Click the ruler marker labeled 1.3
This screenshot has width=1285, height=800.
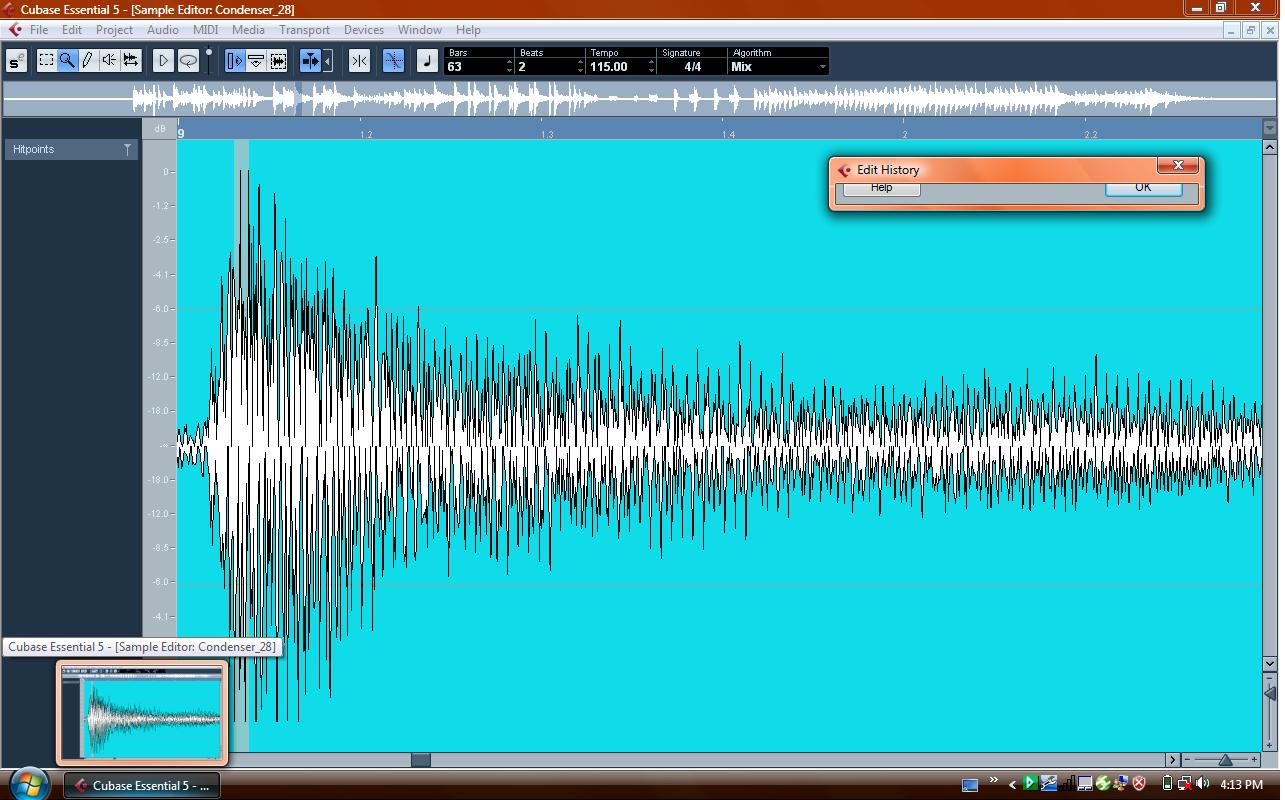[x=547, y=134]
